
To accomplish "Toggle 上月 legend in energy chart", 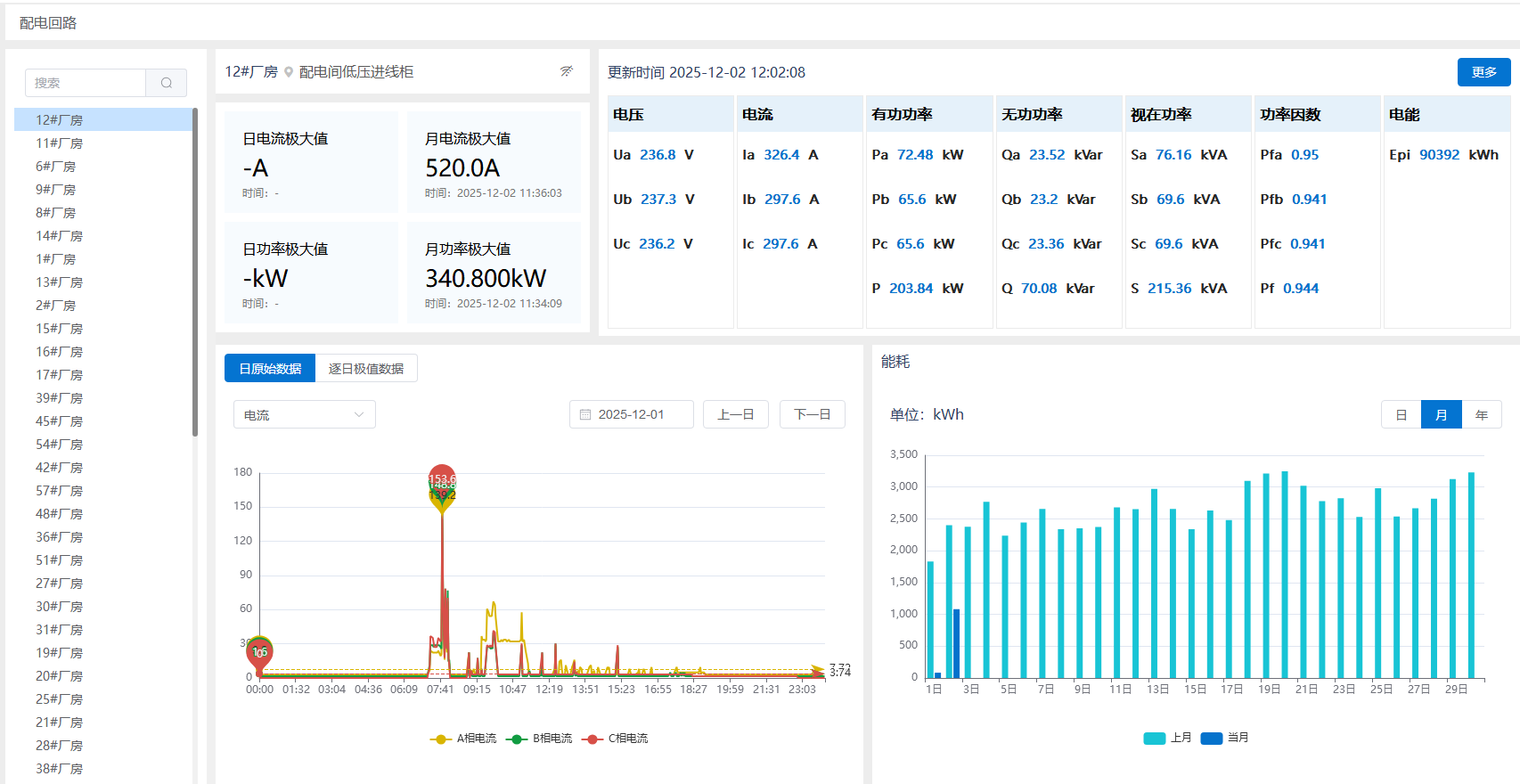I will (x=1167, y=738).
